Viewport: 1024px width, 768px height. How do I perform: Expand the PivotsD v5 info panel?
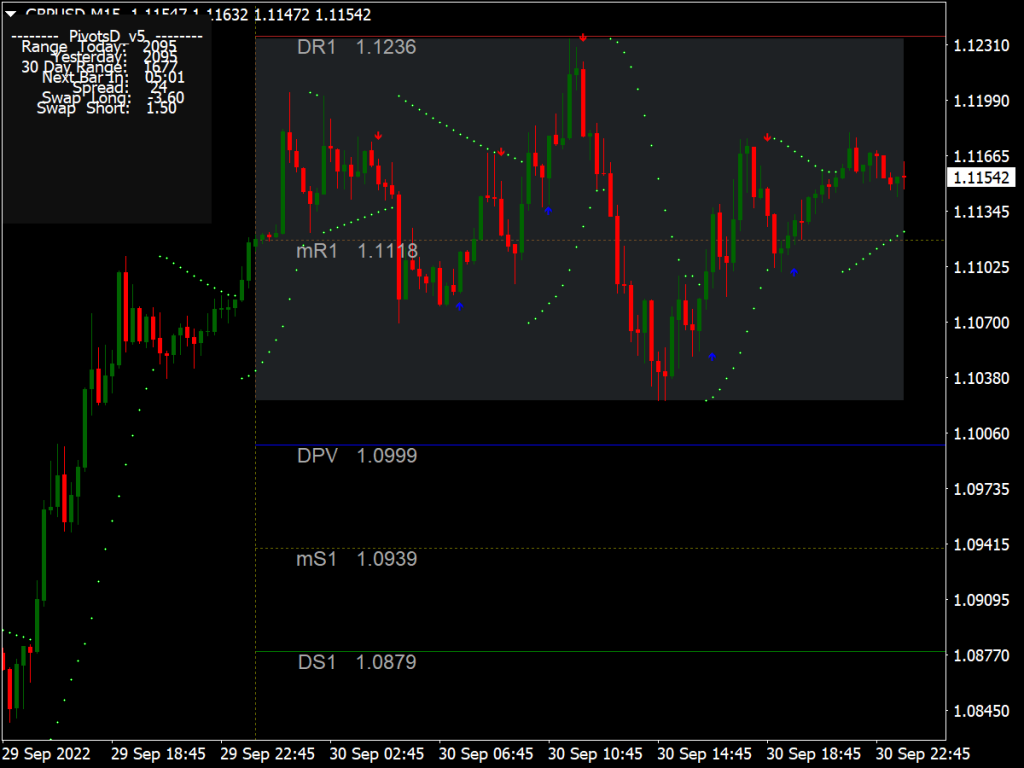[105, 35]
